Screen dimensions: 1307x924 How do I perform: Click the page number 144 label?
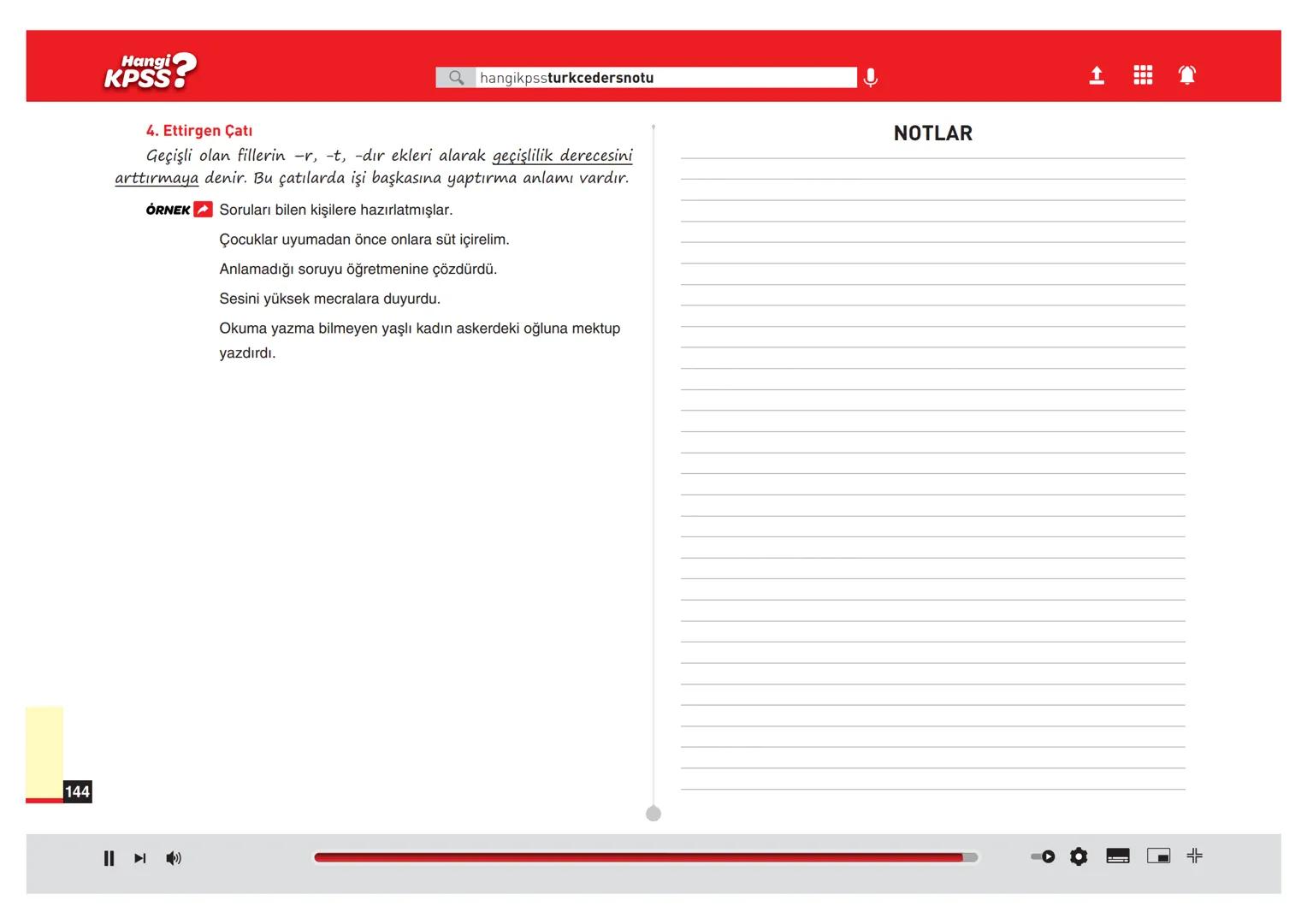pyautogui.click(x=77, y=791)
